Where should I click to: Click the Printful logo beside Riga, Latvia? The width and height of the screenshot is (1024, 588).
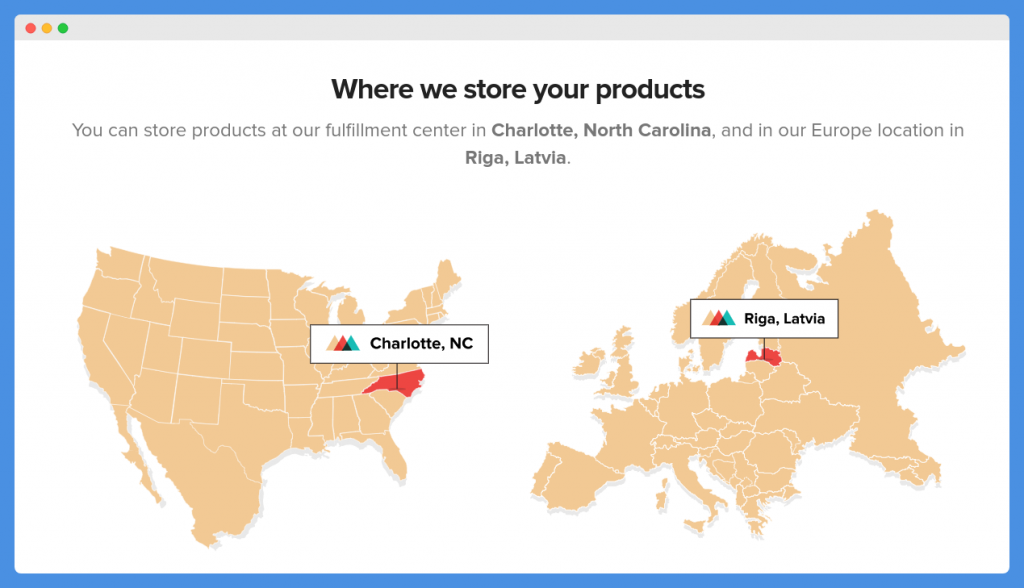point(718,318)
